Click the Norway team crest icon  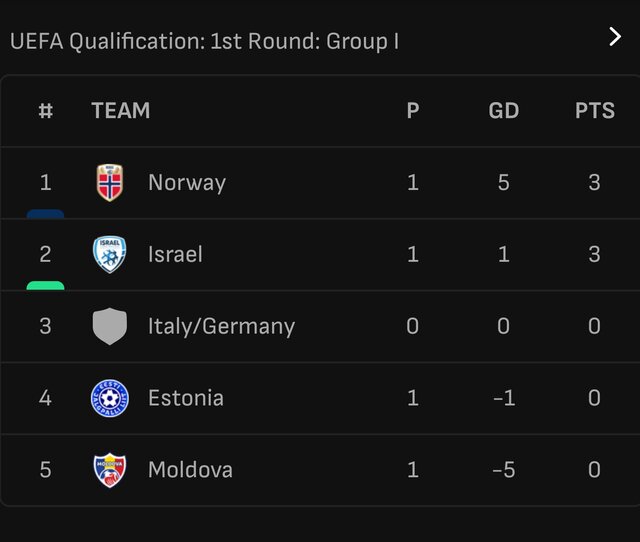[x=109, y=182]
